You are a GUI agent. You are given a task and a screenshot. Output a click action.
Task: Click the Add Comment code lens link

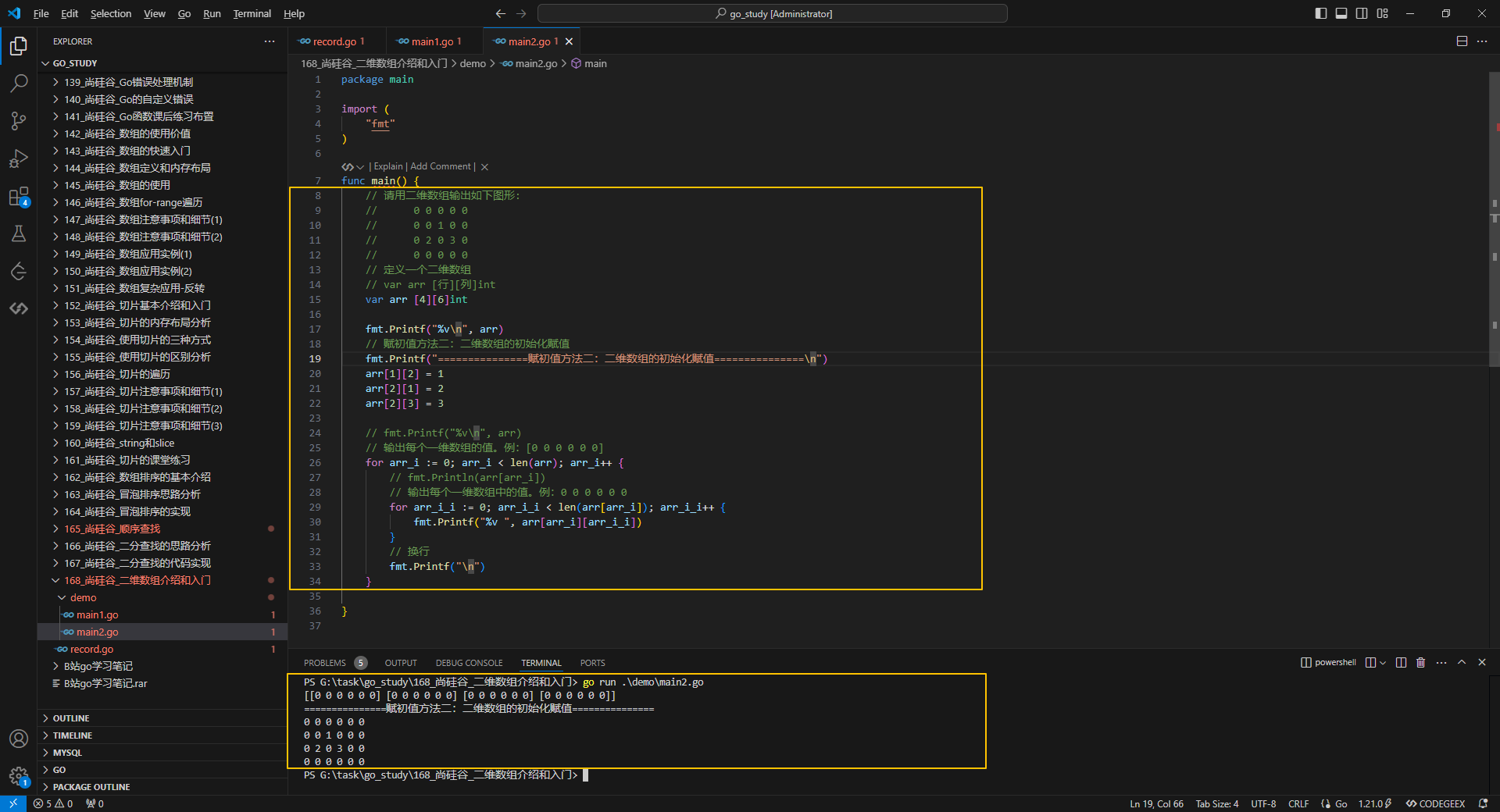(x=441, y=166)
